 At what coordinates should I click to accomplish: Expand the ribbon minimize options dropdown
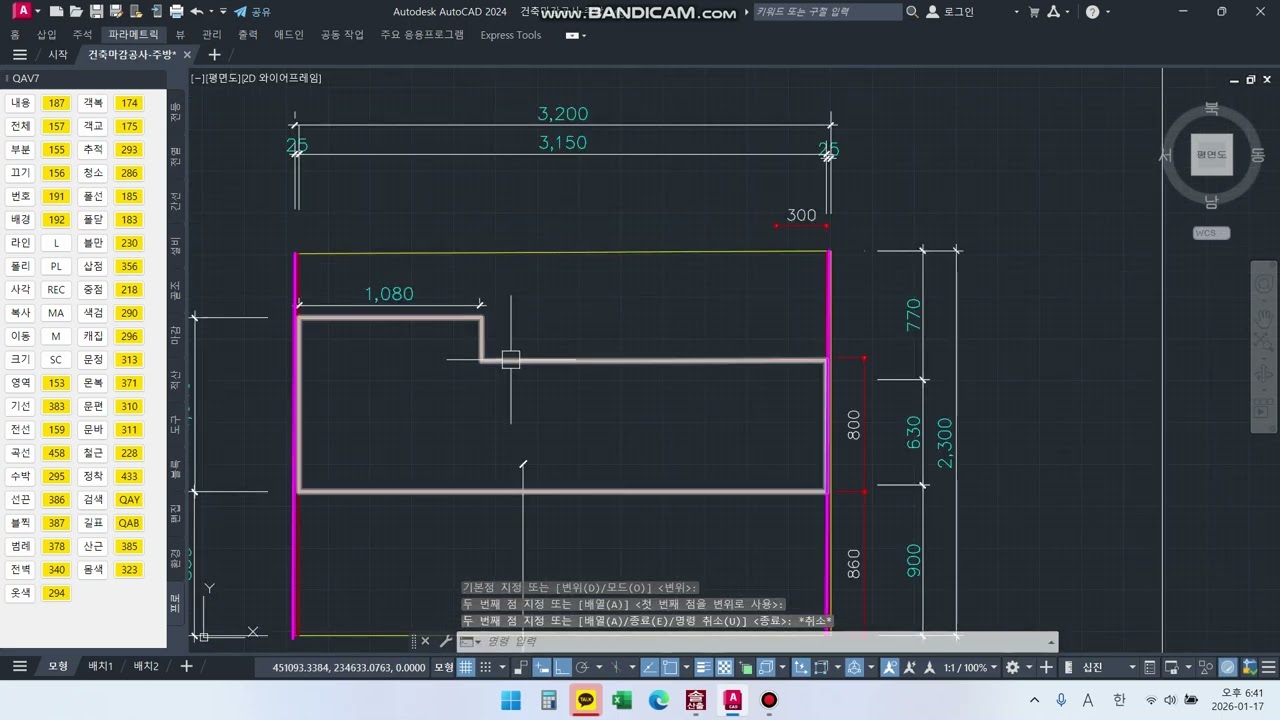(577, 35)
